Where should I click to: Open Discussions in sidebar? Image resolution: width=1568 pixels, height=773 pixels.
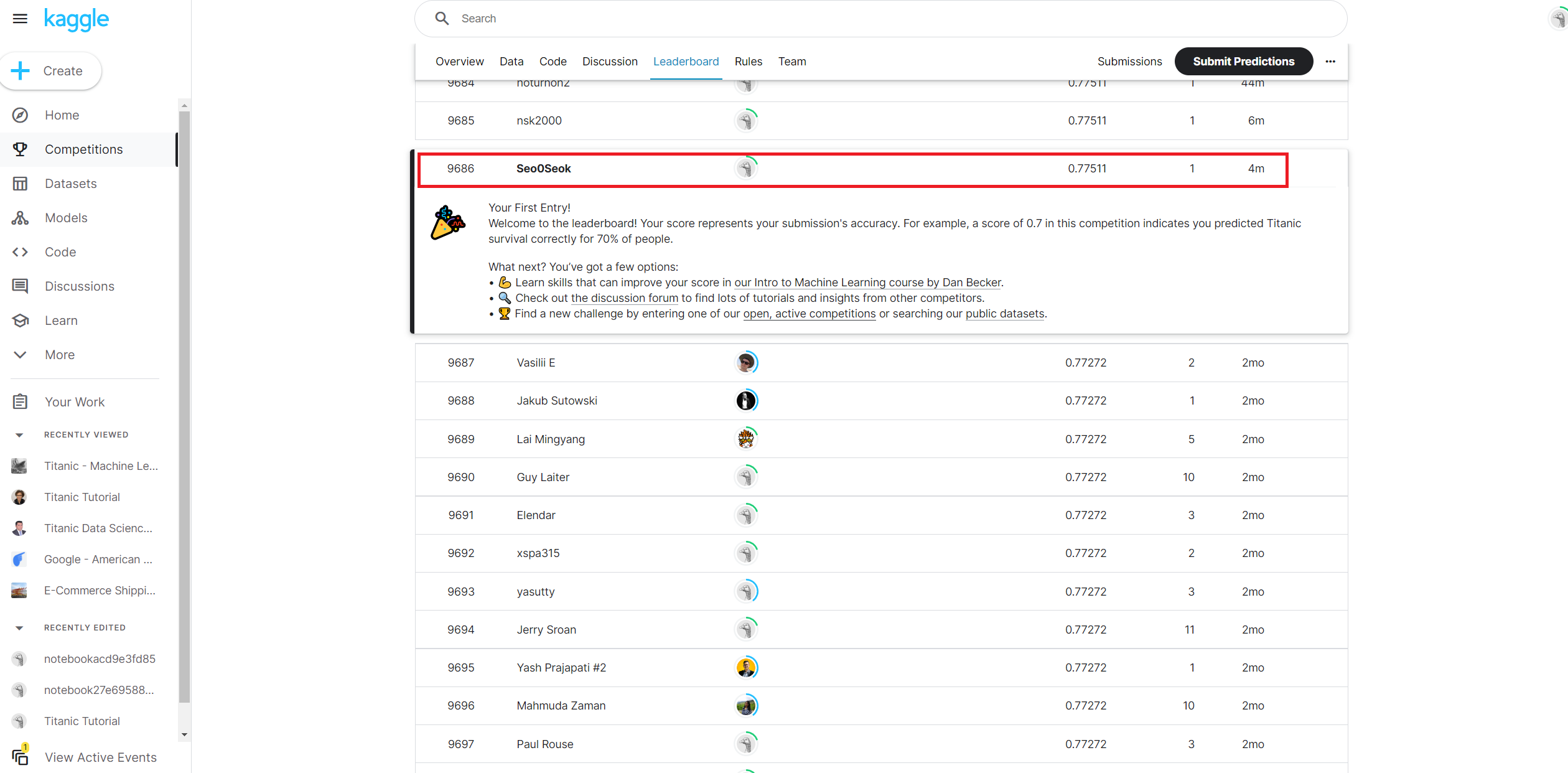[79, 286]
